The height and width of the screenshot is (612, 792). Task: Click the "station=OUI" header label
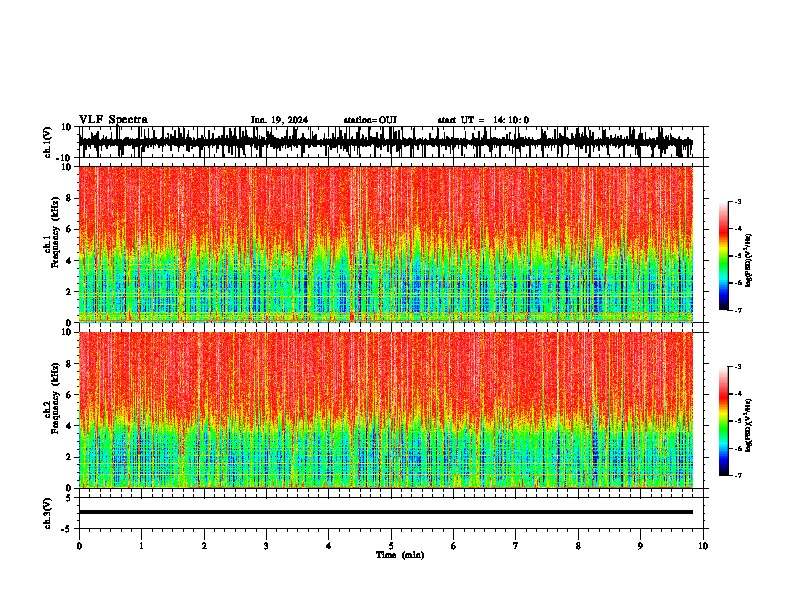coord(370,120)
